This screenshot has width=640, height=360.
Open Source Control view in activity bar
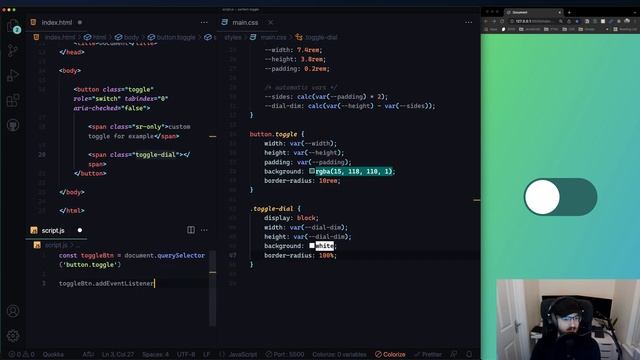[x=13, y=51]
